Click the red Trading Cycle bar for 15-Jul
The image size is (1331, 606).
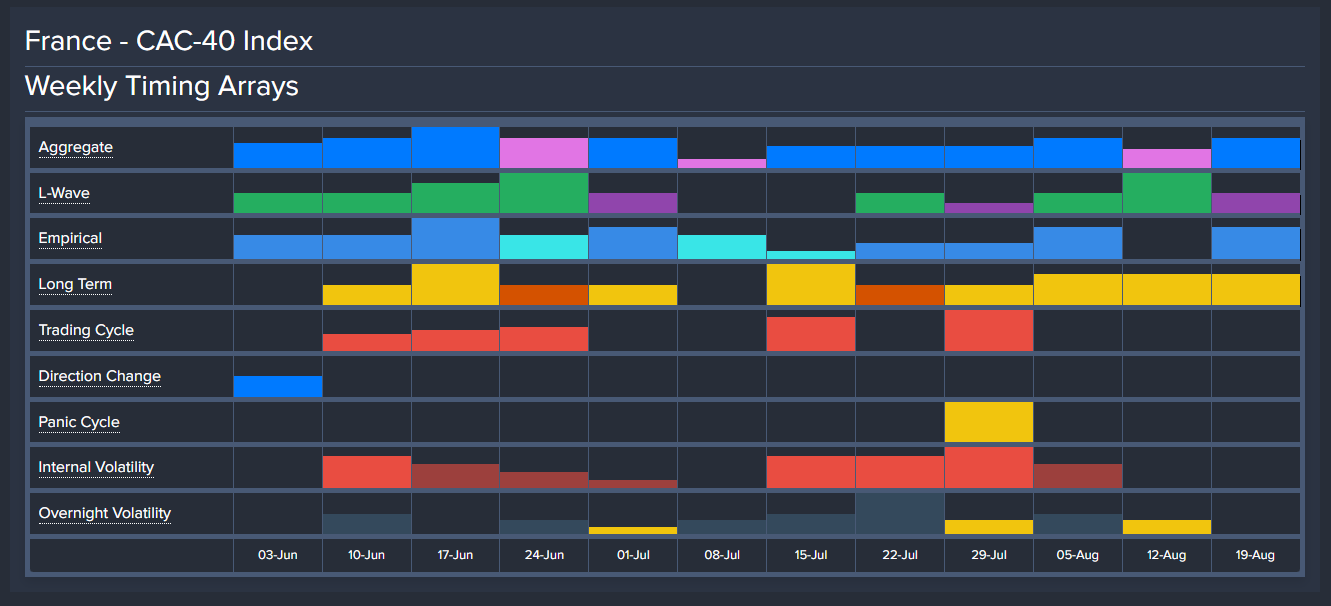[811, 334]
